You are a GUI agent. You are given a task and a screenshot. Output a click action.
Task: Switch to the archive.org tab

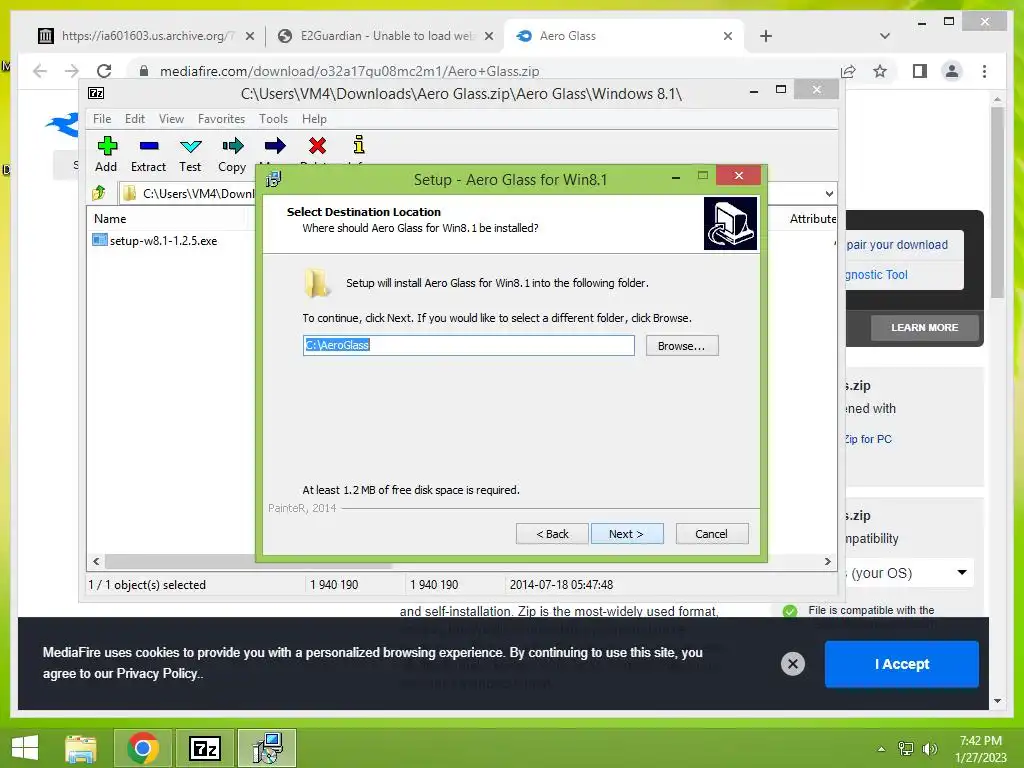click(x=146, y=36)
